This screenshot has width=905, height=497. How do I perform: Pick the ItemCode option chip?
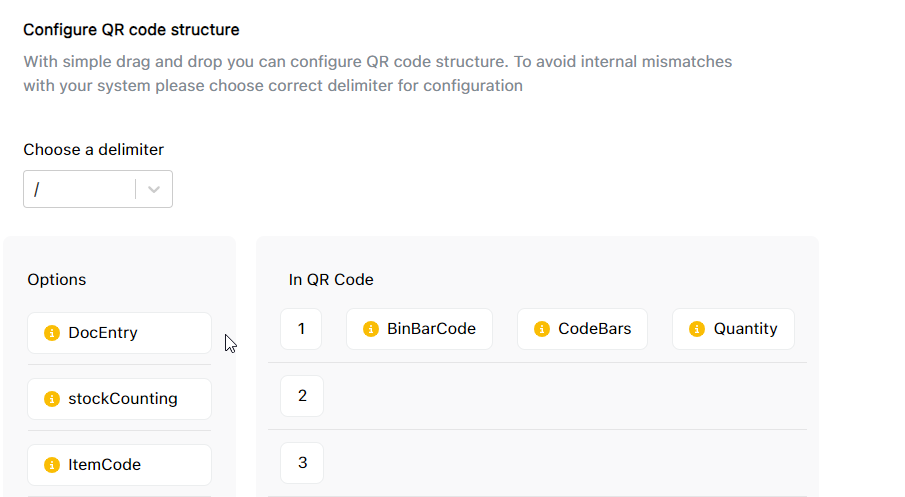pos(119,465)
